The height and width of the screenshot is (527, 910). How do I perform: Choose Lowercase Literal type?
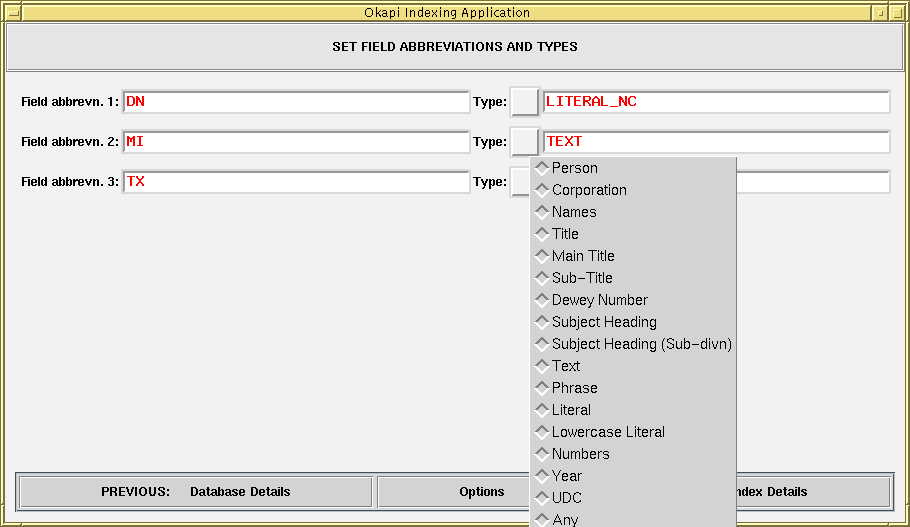coord(633,432)
